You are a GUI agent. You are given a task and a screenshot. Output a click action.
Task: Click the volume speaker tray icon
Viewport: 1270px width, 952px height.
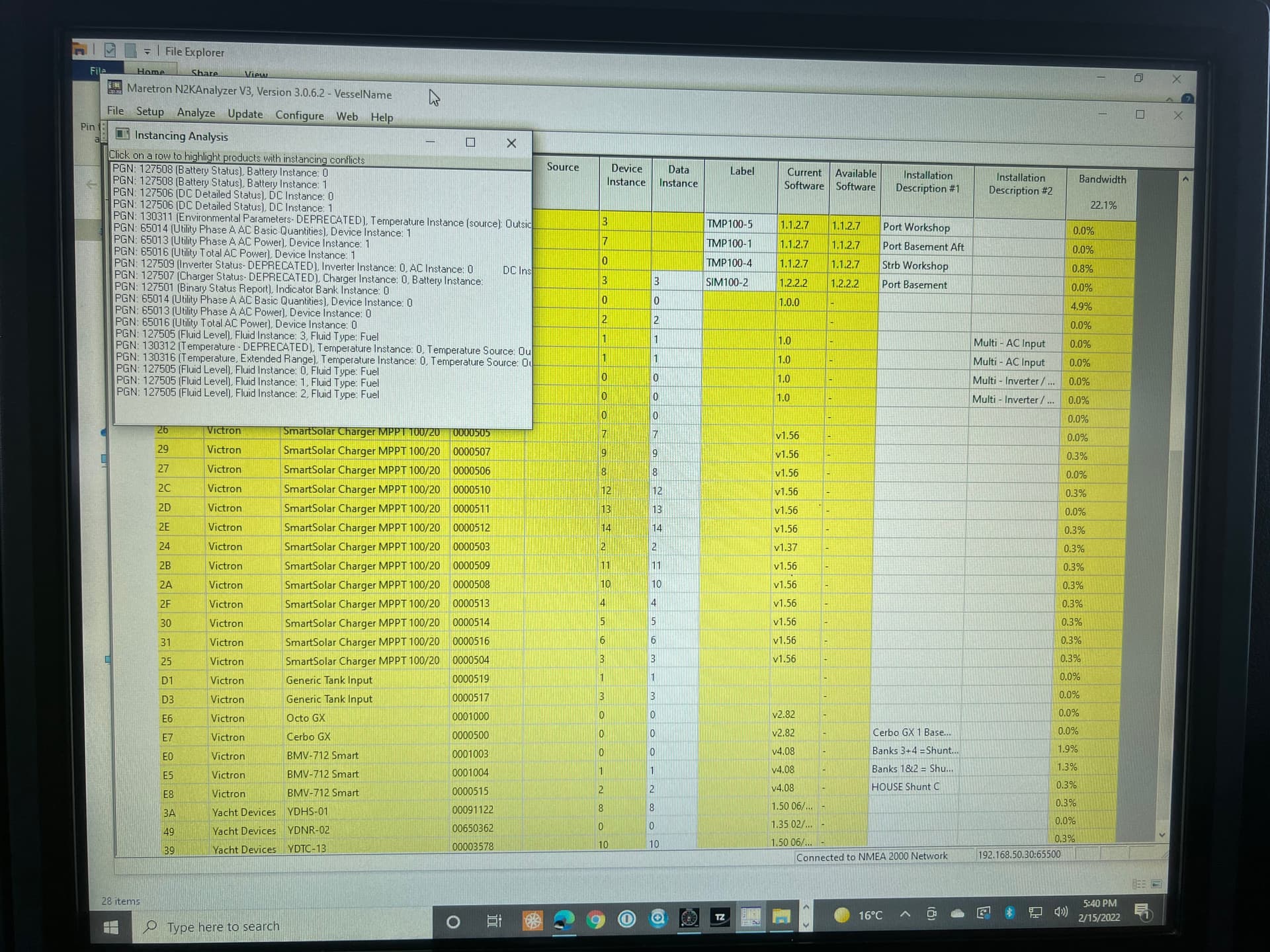point(1060,912)
